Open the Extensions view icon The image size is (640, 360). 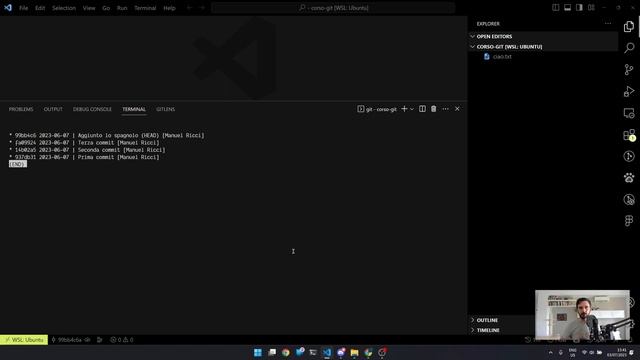(629, 135)
